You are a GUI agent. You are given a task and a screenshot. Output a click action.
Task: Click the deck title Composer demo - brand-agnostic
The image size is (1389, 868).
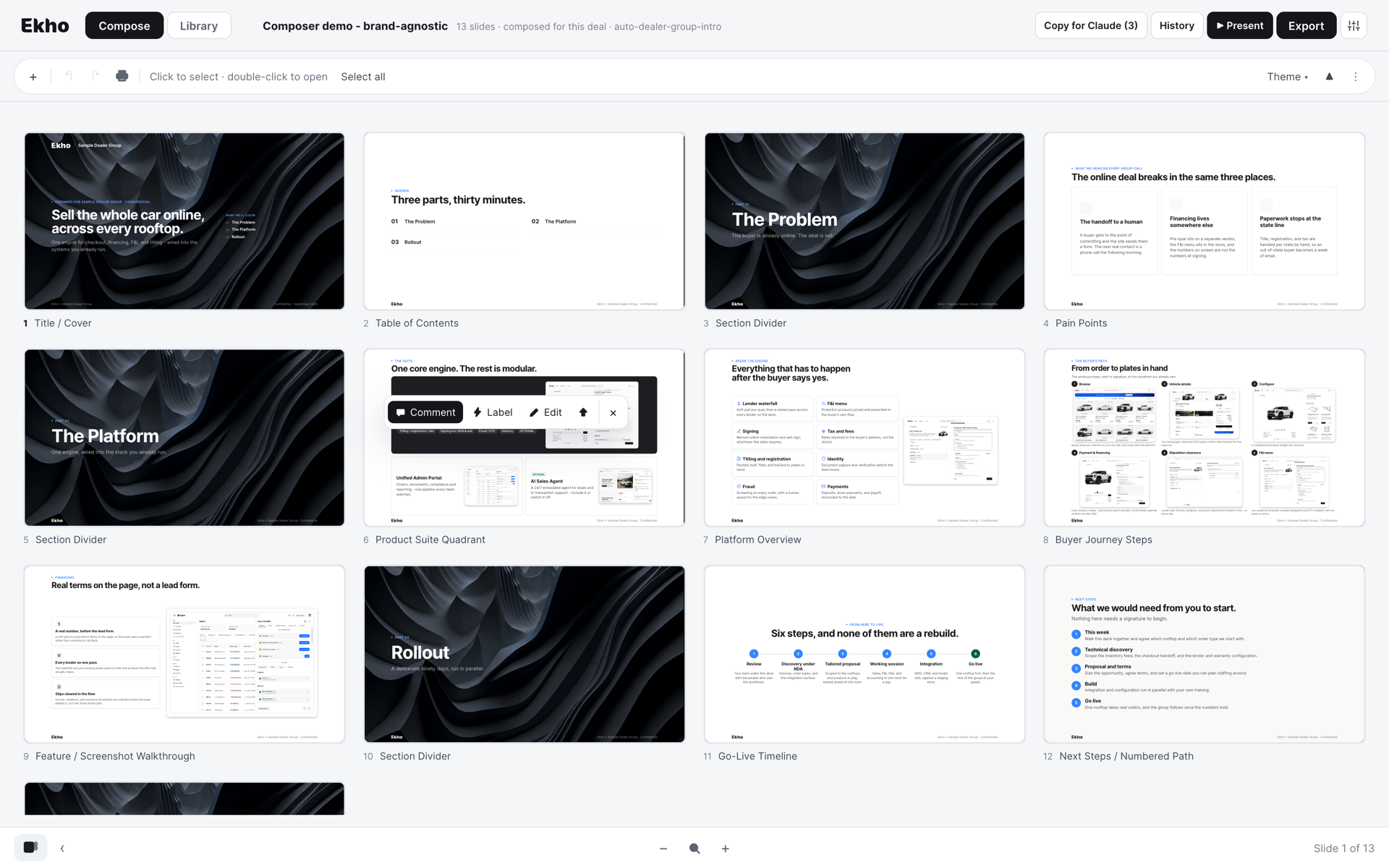click(355, 26)
